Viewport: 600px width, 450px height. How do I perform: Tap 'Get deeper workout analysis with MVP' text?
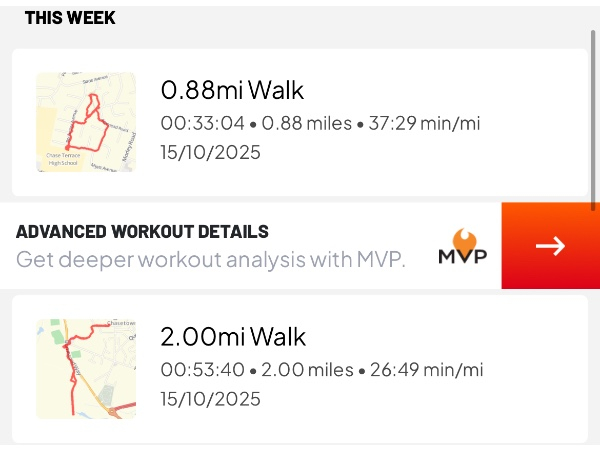(x=211, y=260)
